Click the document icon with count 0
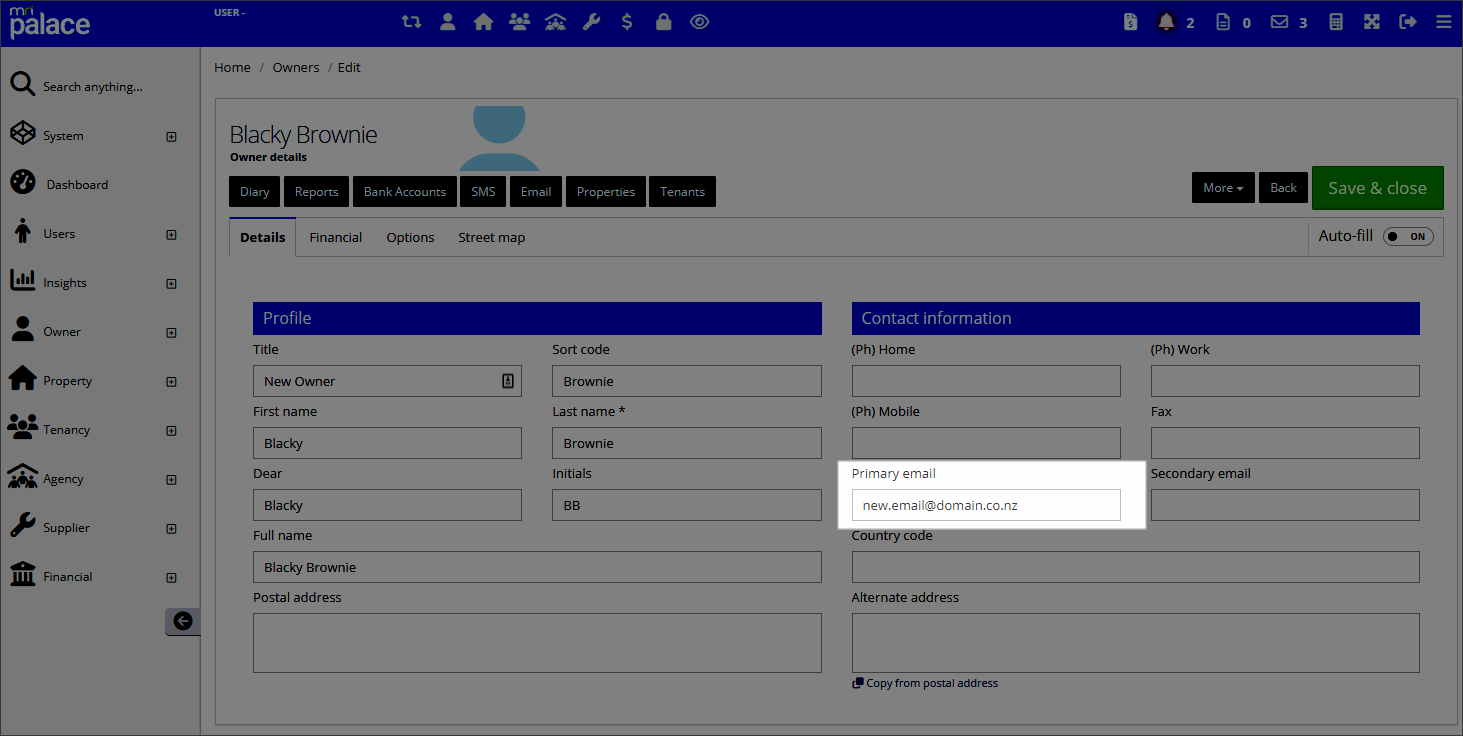Viewport: 1463px width, 736px height. [x=1222, y=21]
